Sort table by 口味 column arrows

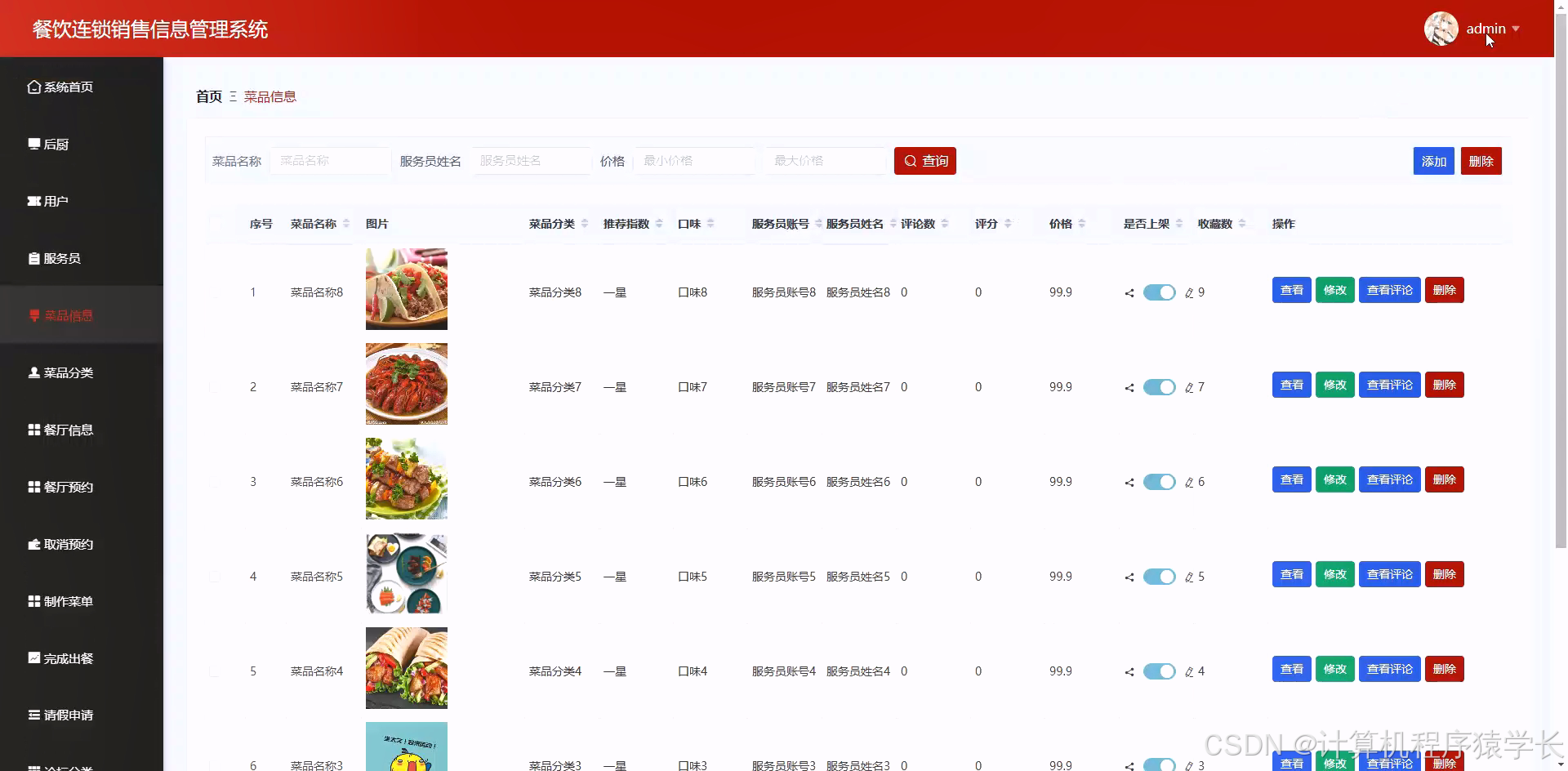(710, 224)
